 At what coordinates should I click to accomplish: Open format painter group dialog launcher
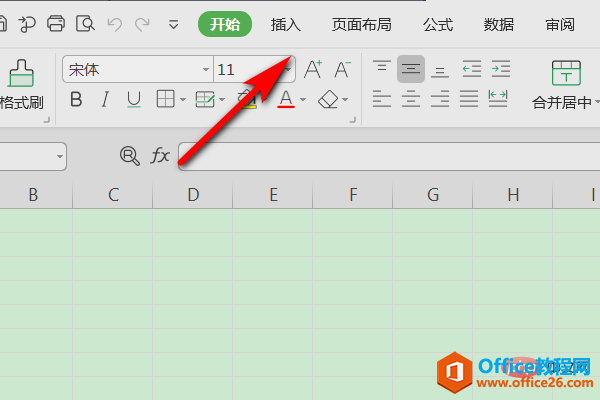(47, 120)
